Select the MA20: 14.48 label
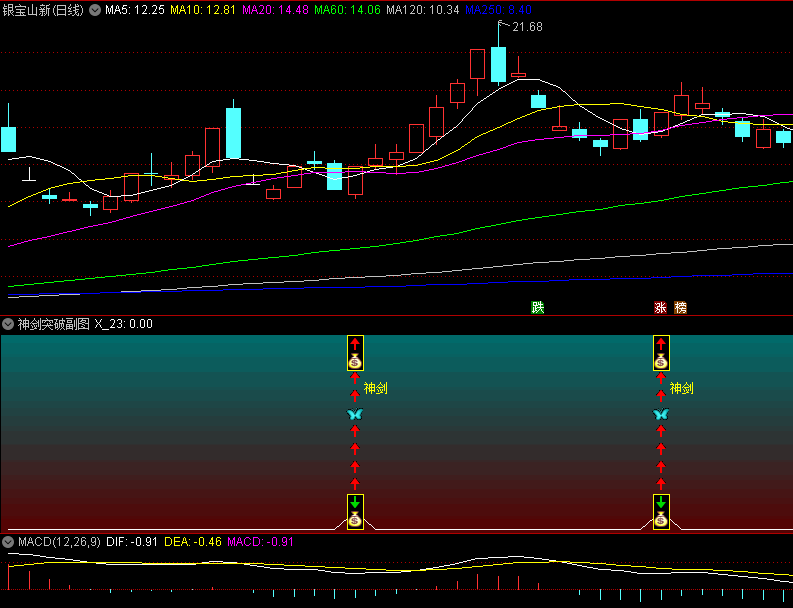Viewport: 793px width, 608px height. click(x=275, y=10)
